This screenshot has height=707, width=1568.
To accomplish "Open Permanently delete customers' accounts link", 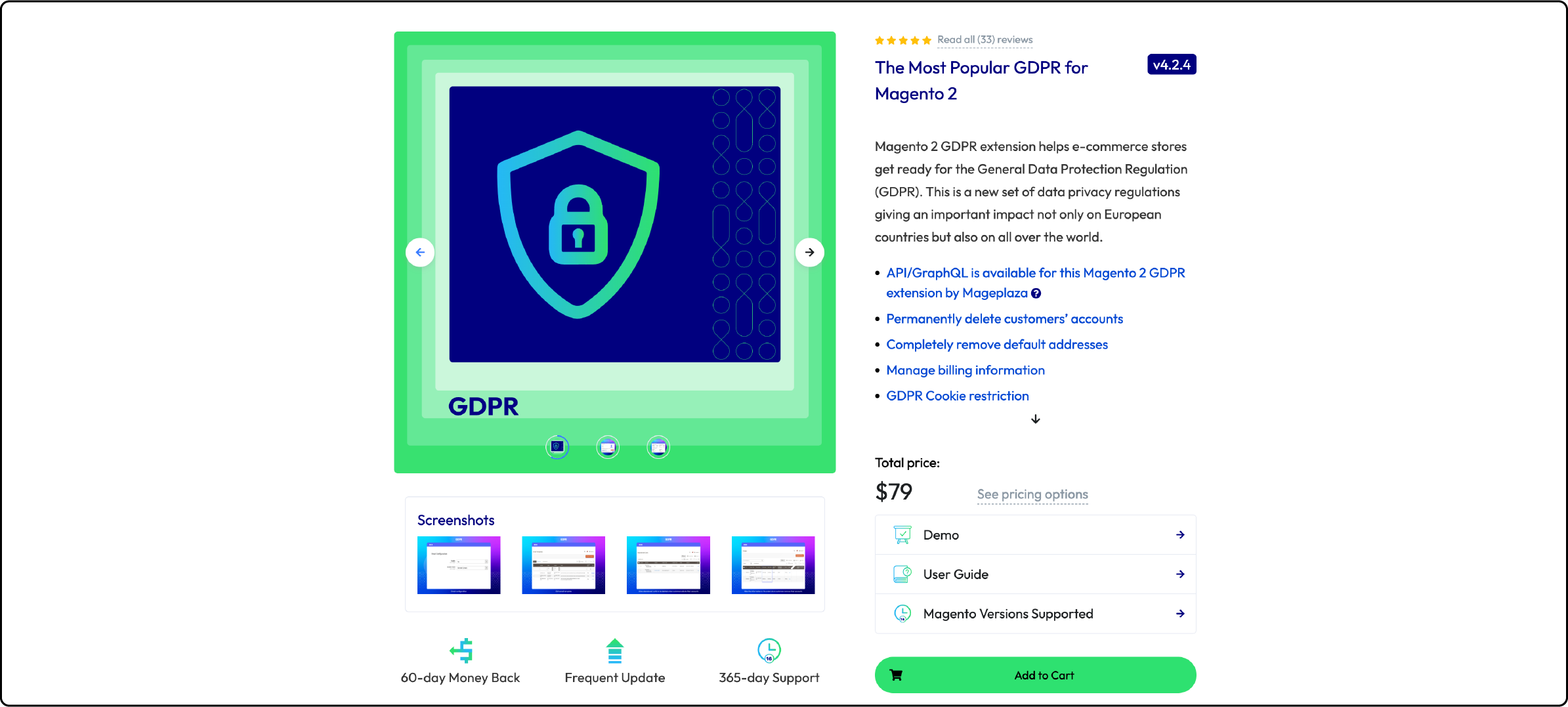I will 1004,319.
